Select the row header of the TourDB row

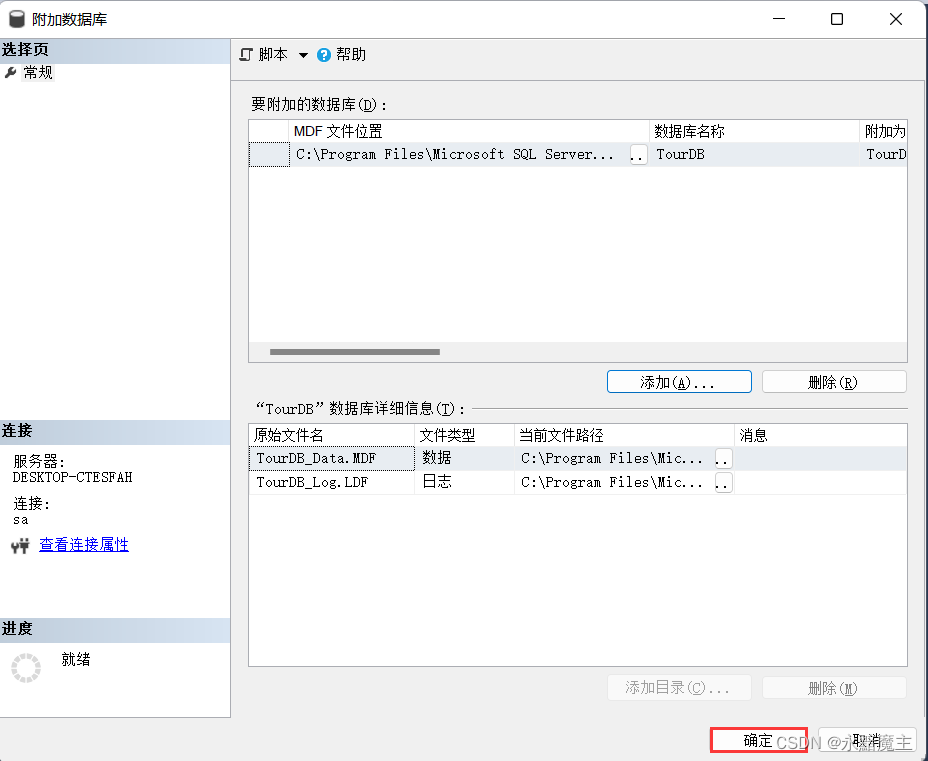pyautogui.click(x=269, y=154)
